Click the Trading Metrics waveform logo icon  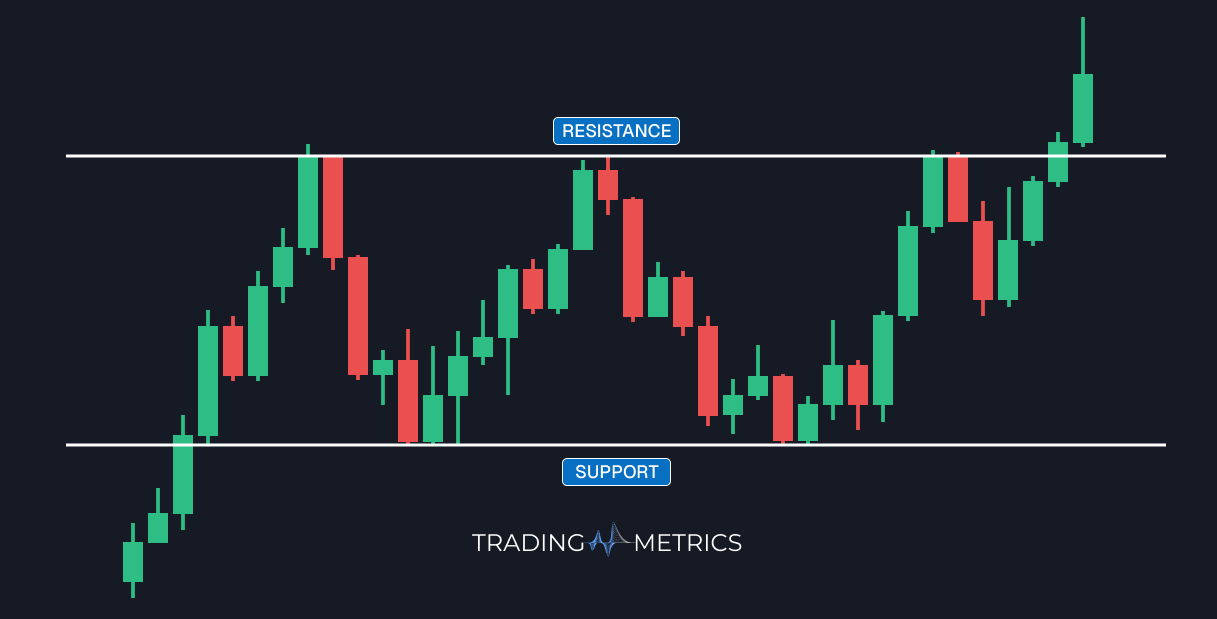[x=608, y=541]
